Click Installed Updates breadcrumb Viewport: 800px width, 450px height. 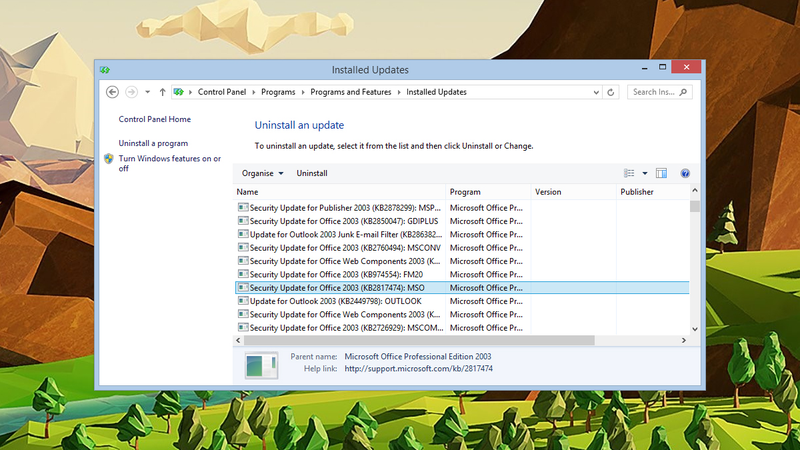pyautogui.click(x=436, y=92)
